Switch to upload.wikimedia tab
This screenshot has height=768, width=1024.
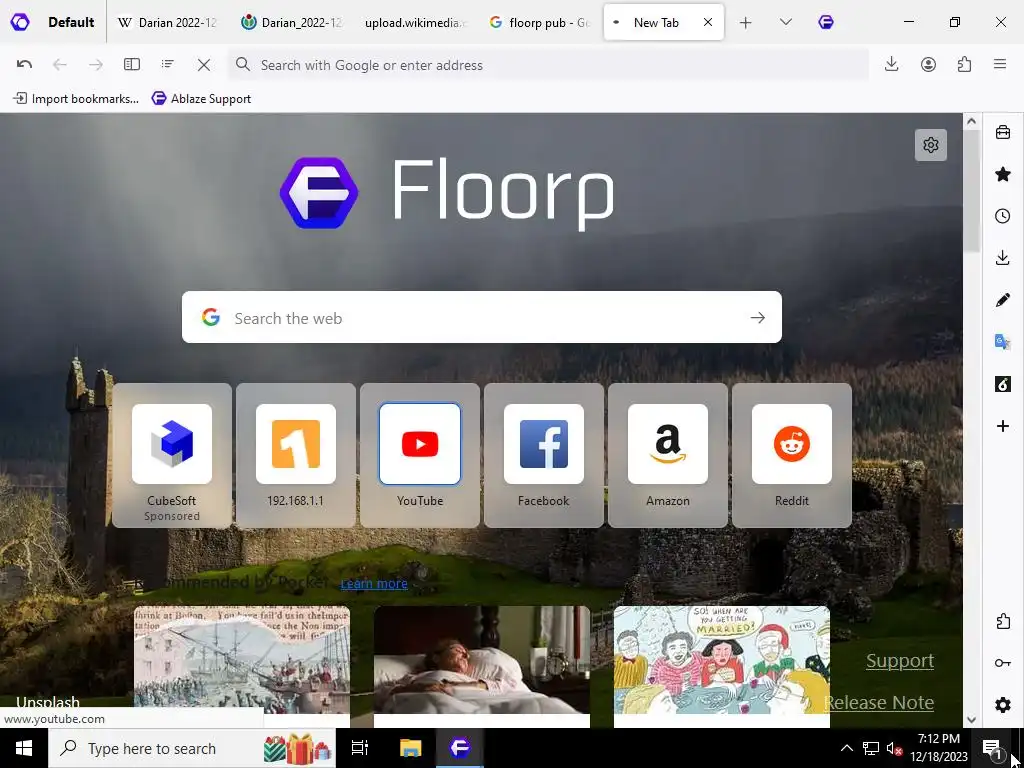(x=415, y=22)
